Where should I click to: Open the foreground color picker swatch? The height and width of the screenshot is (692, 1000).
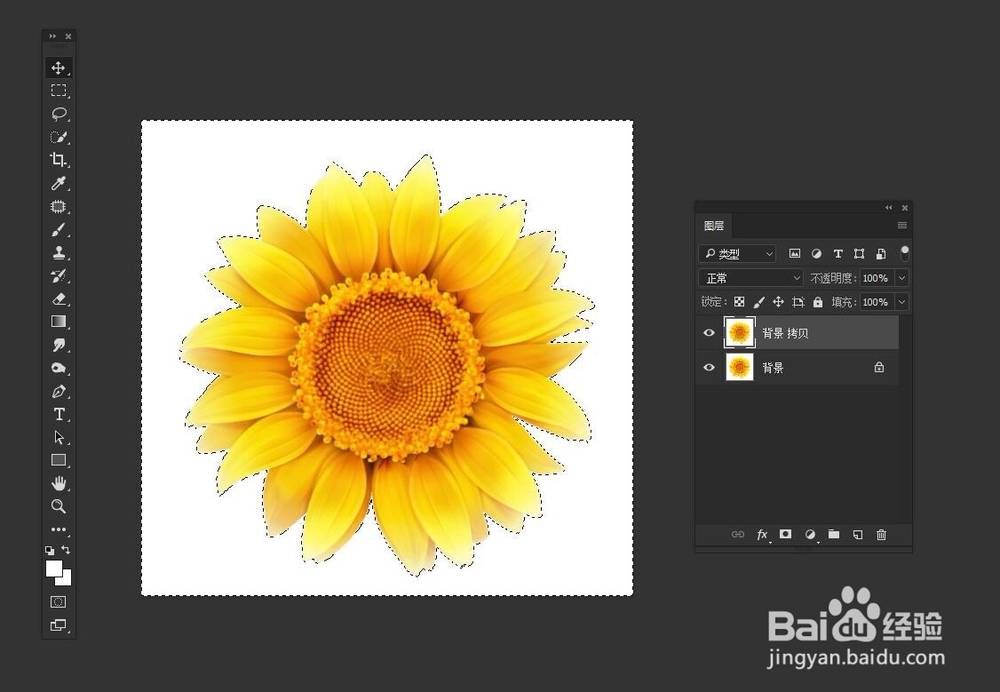point(53,568)
